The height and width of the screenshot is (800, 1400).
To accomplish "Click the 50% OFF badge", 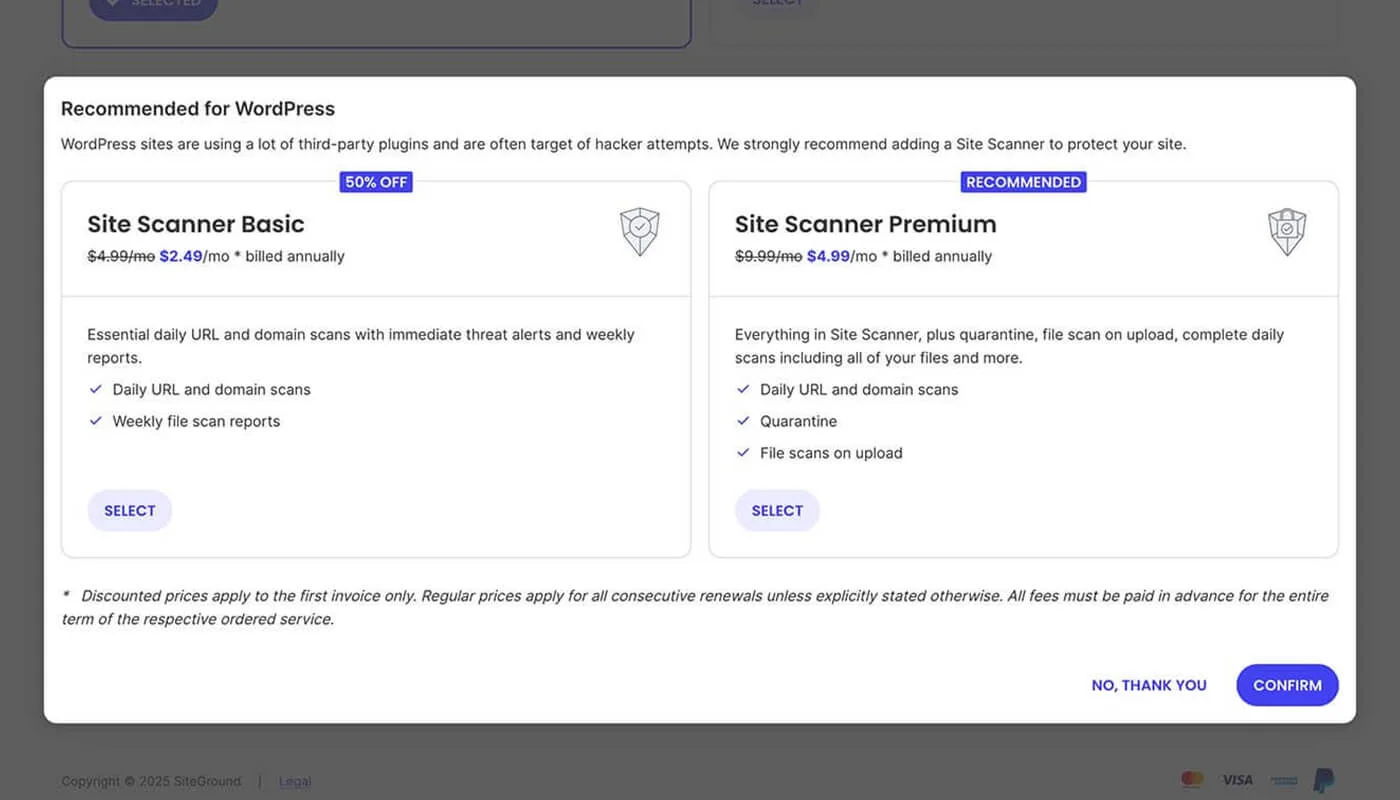I will 376,182.
